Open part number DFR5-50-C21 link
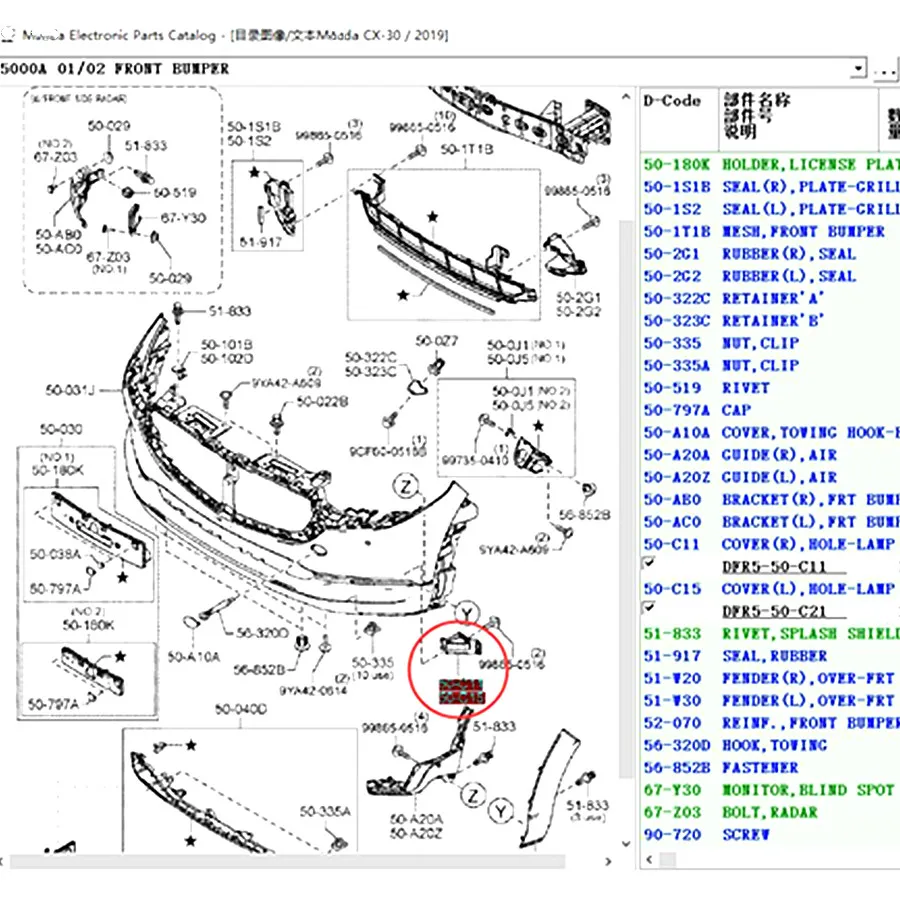900x900 pixels. (x=774, y=611)
